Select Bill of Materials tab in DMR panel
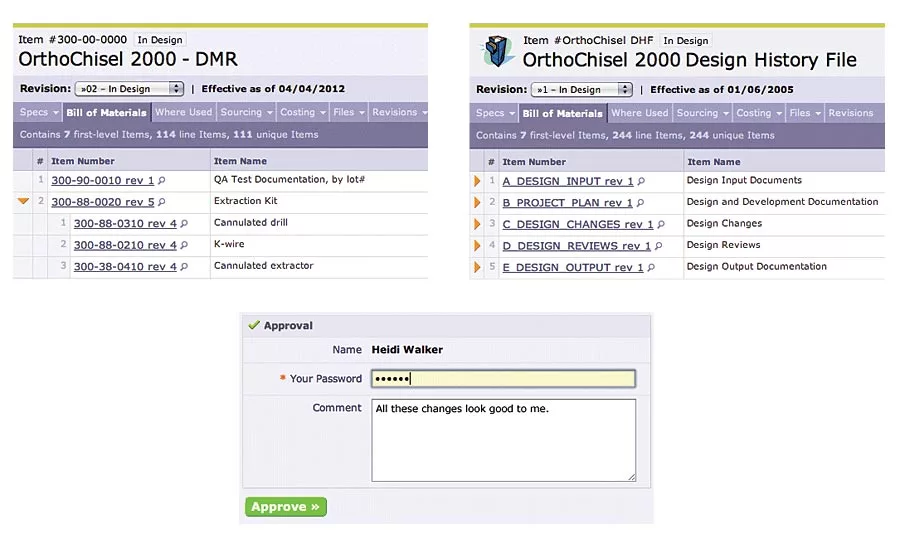The image size is (900, 550). point(106,113)
